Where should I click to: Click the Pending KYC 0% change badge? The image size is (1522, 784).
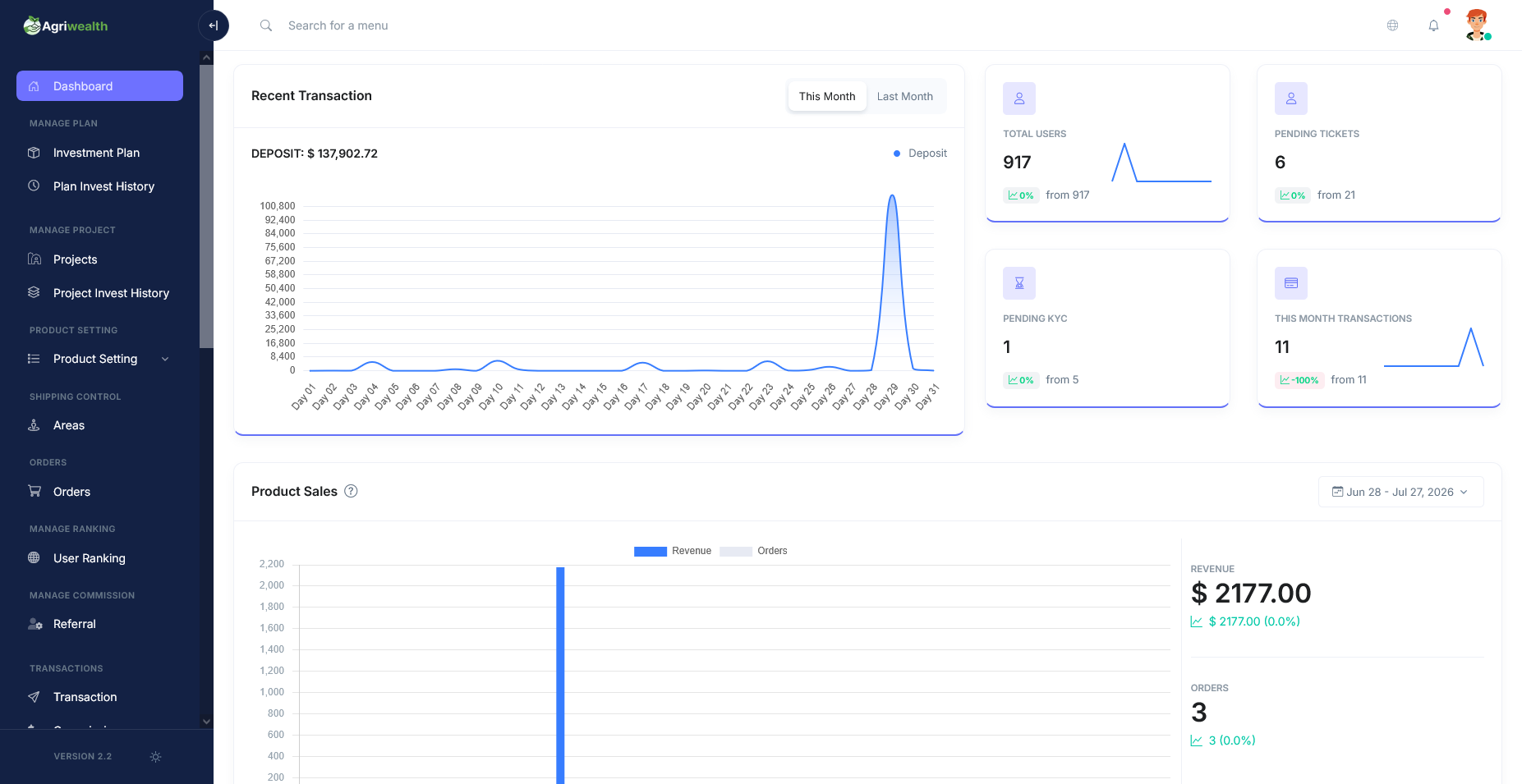1021,380
